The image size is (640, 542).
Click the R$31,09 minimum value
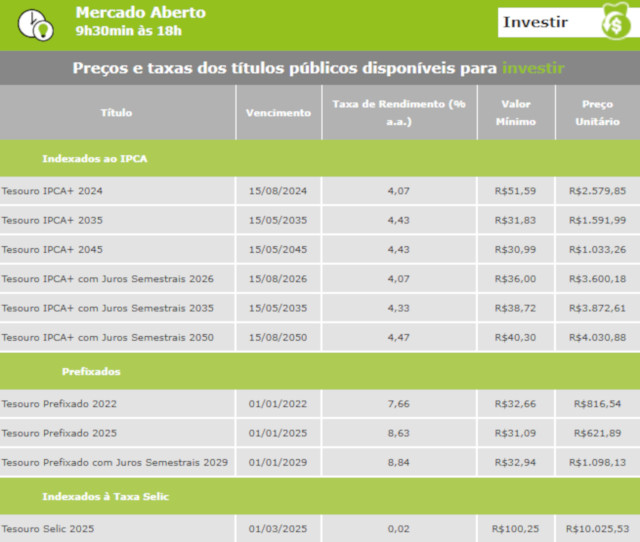pyautogui.click(x=515, y=433)
